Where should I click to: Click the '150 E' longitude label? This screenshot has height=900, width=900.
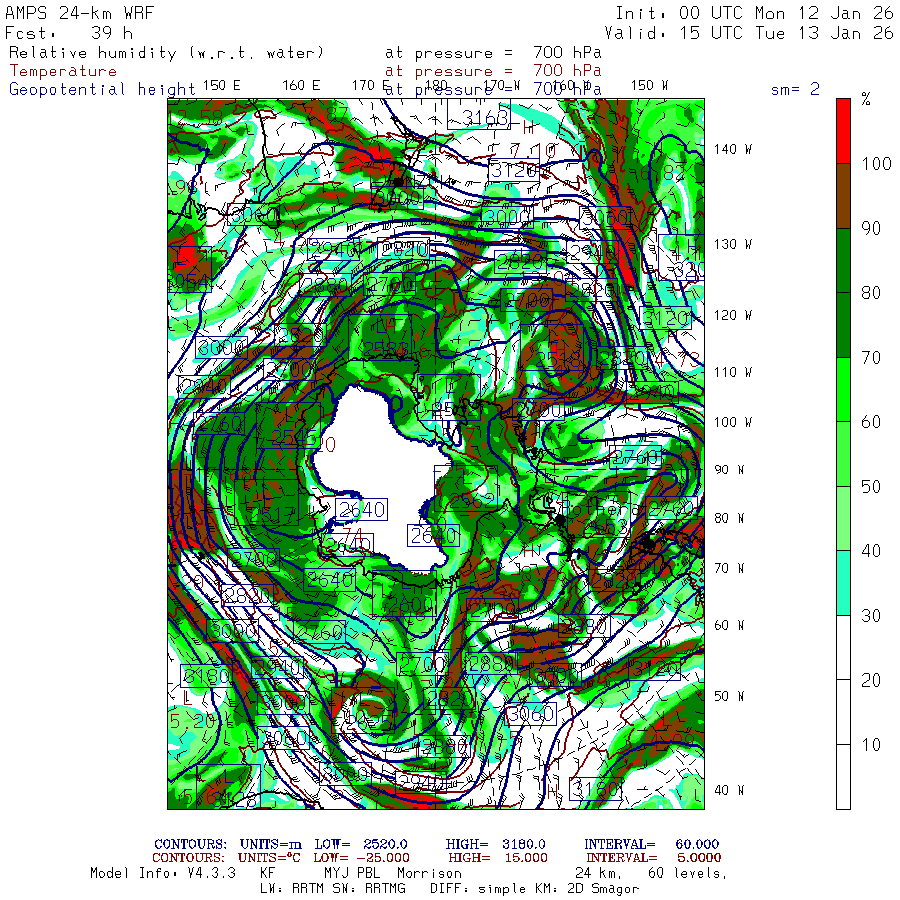click(x=222, y=86)
